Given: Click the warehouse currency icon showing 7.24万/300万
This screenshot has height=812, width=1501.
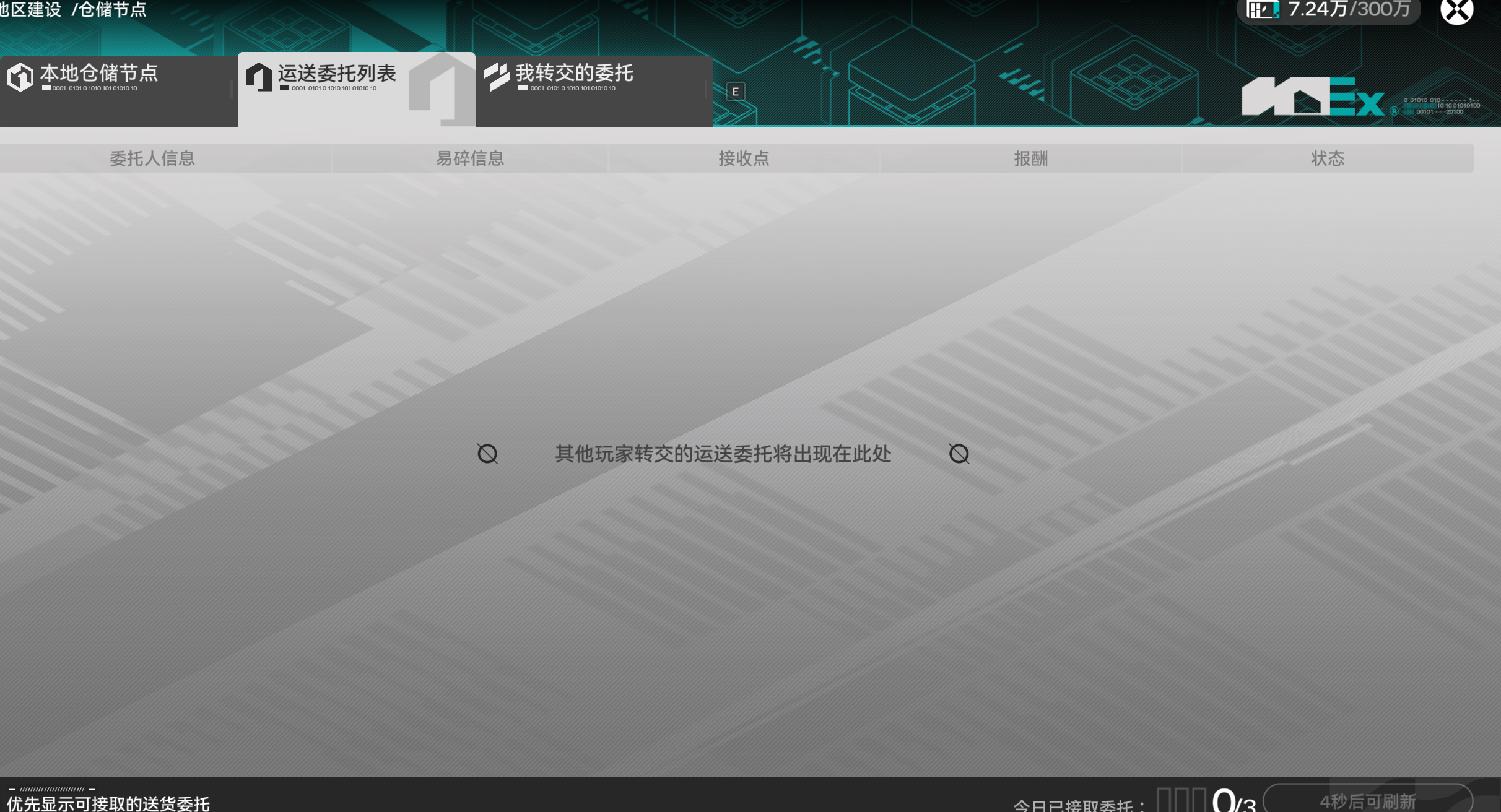Looking at the screenshot, I should click(x=1264, y=10).
